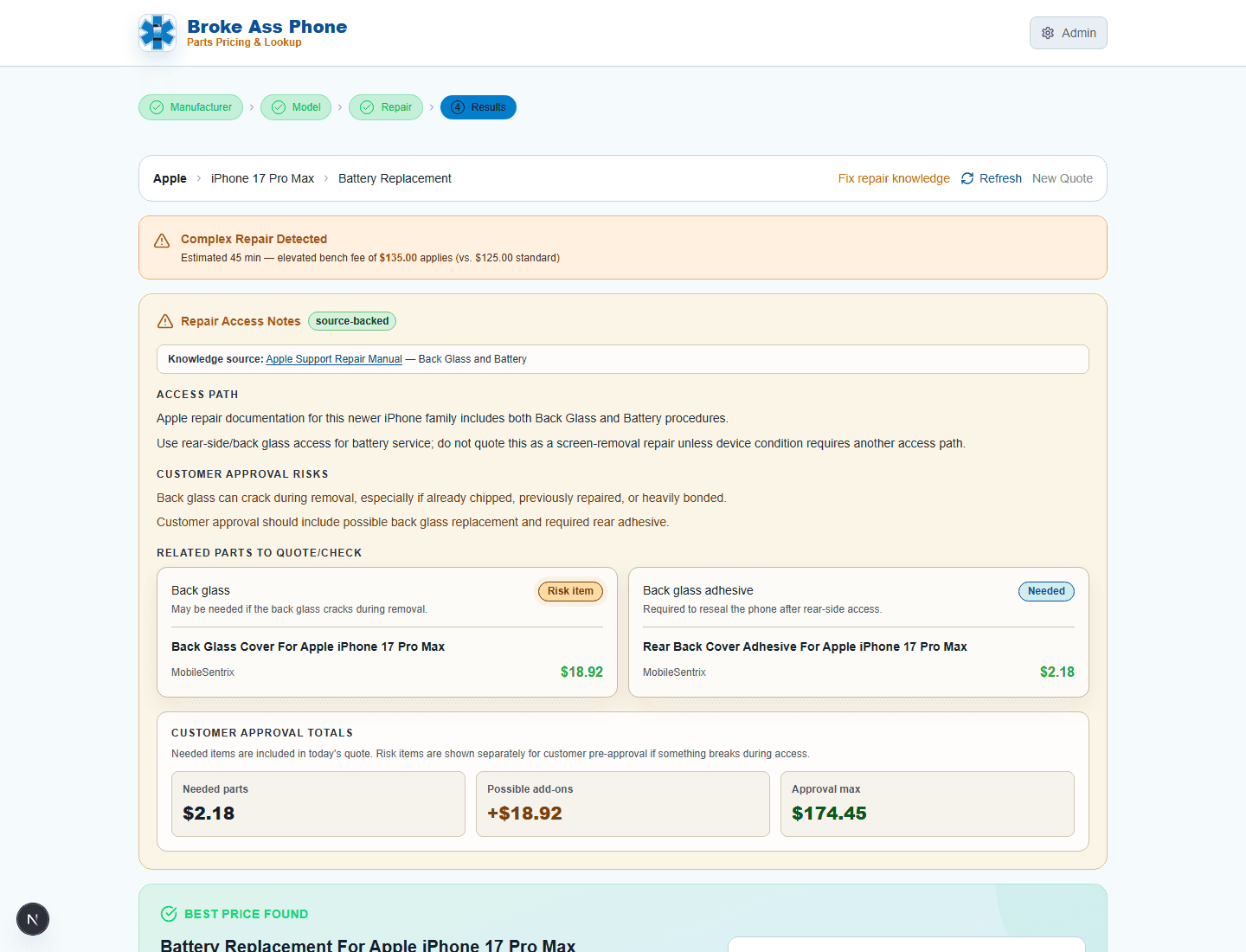Start a New Quote
The width and height of the screenshot is (1246, 952).
tap(1063, 178)
